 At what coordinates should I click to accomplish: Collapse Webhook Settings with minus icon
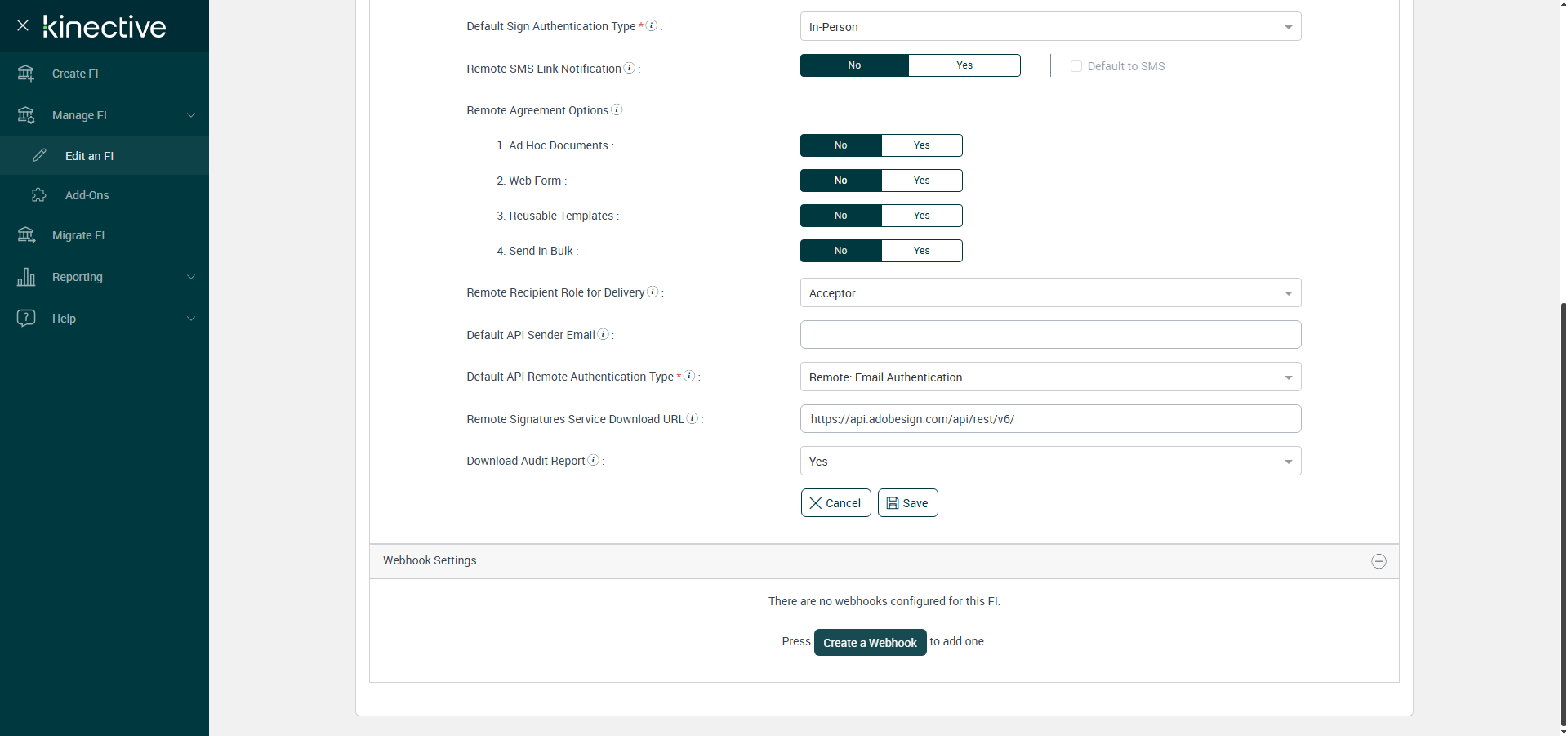[x=1379, y=561]
